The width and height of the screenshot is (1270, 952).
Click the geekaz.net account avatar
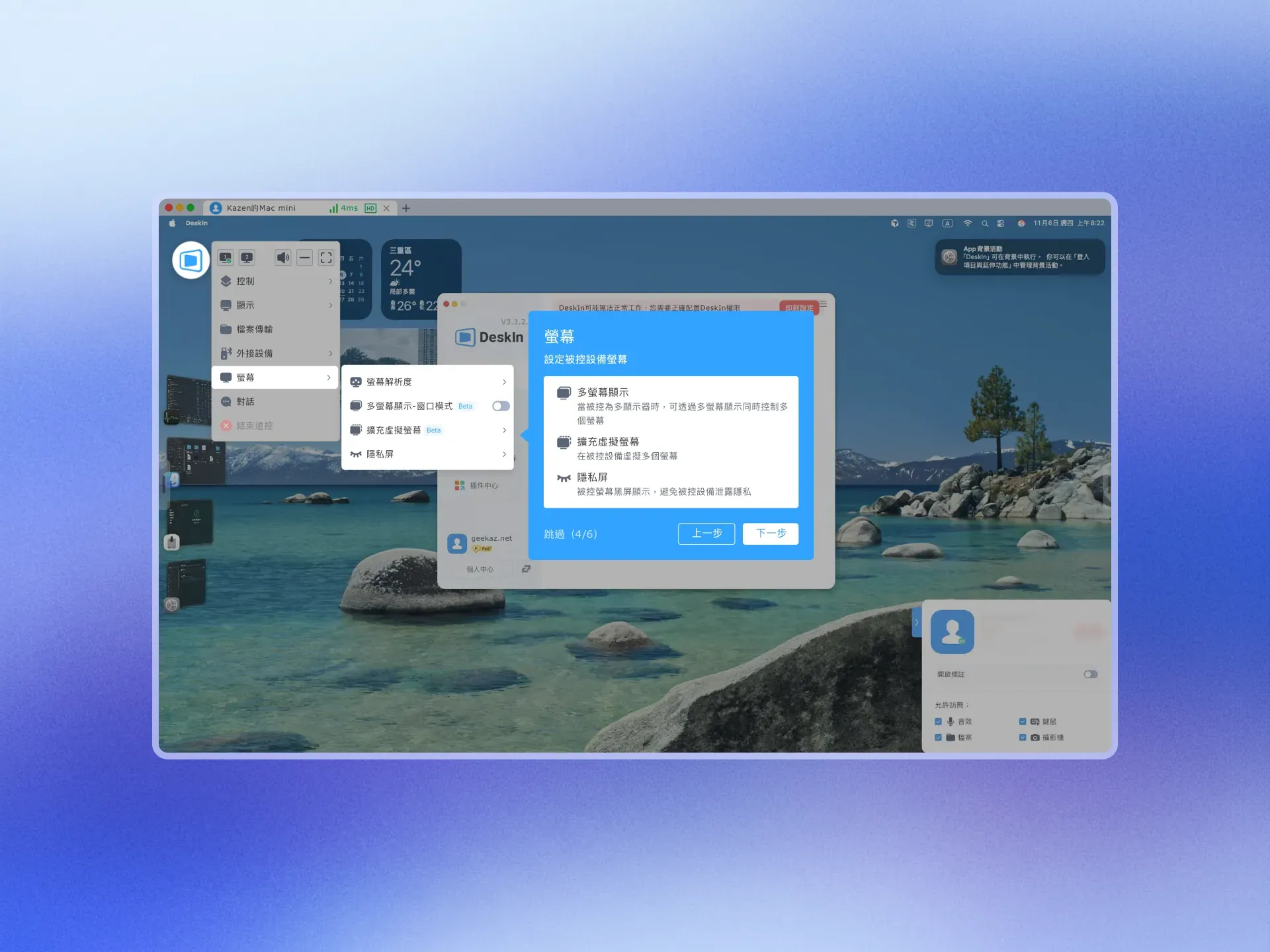click(457, 543)
